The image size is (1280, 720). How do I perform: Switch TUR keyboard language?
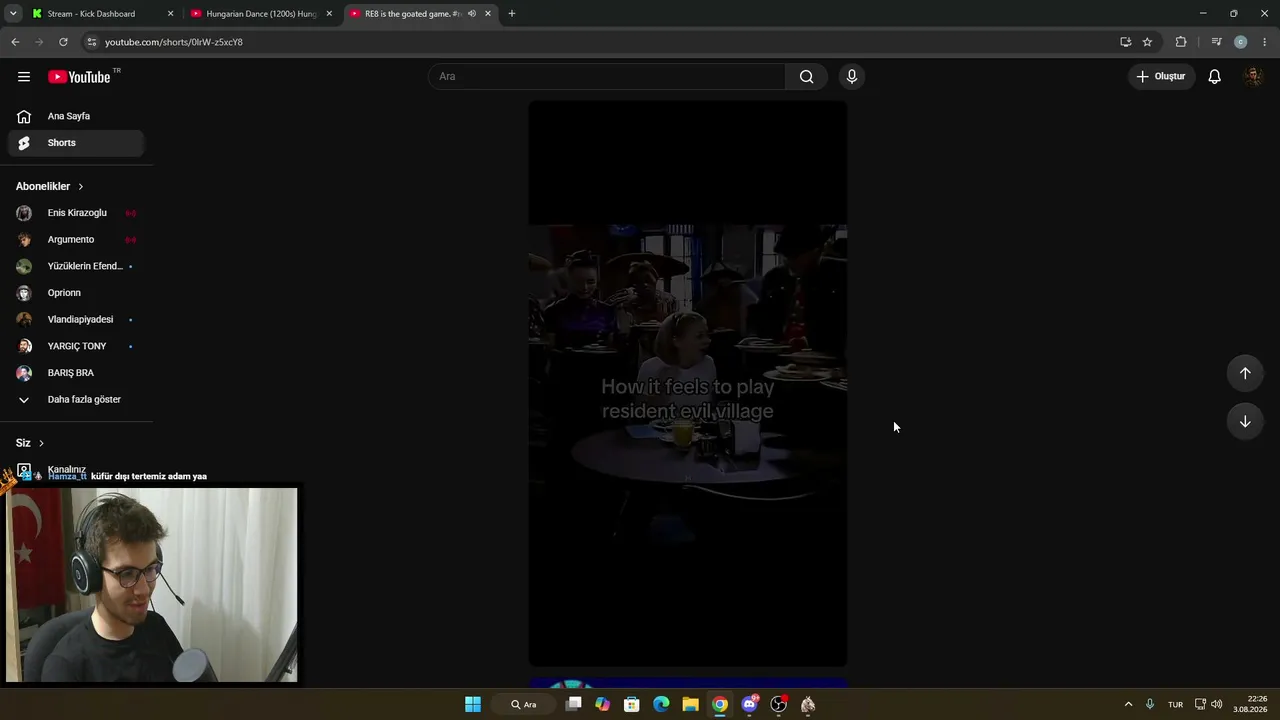point(1176,704)
